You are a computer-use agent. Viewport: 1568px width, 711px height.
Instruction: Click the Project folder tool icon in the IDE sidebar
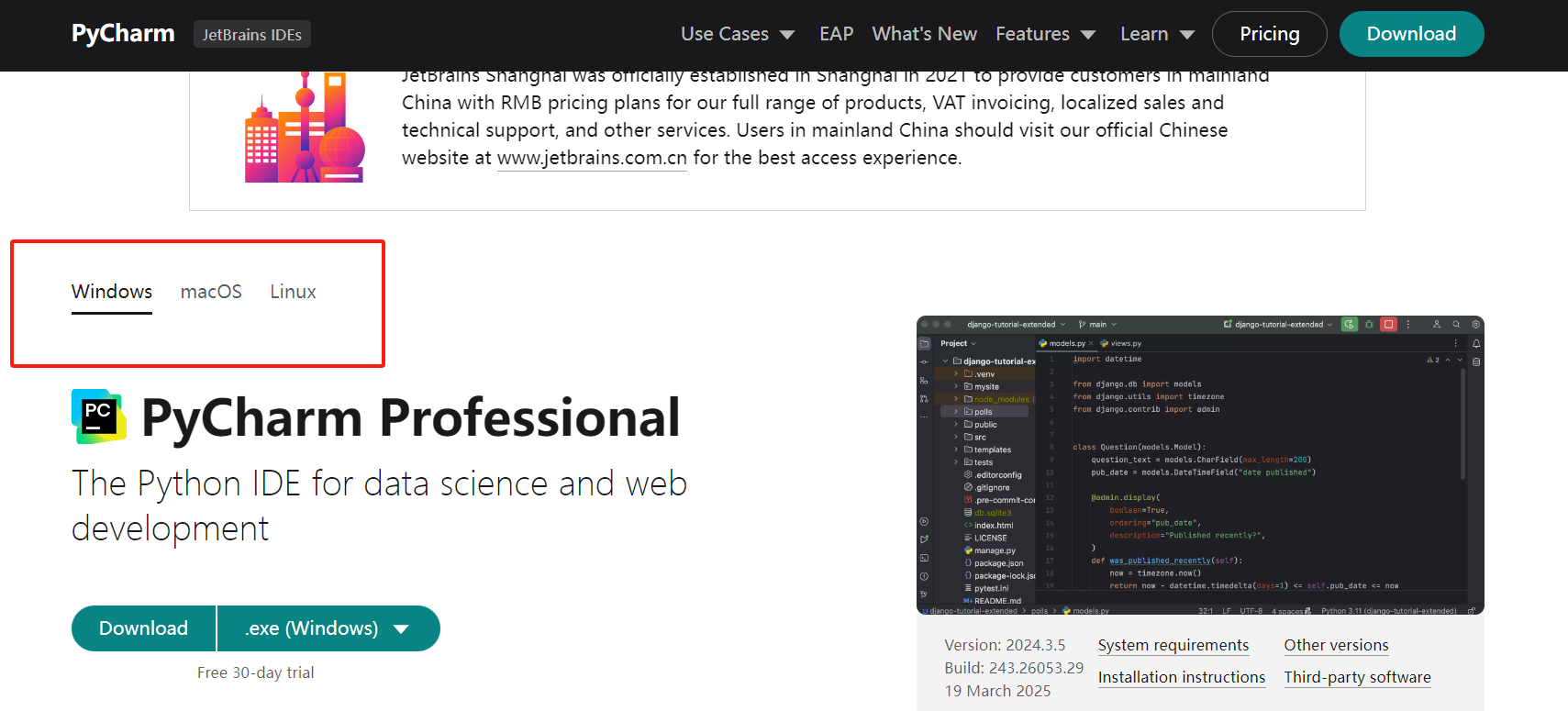pos(924,343)
